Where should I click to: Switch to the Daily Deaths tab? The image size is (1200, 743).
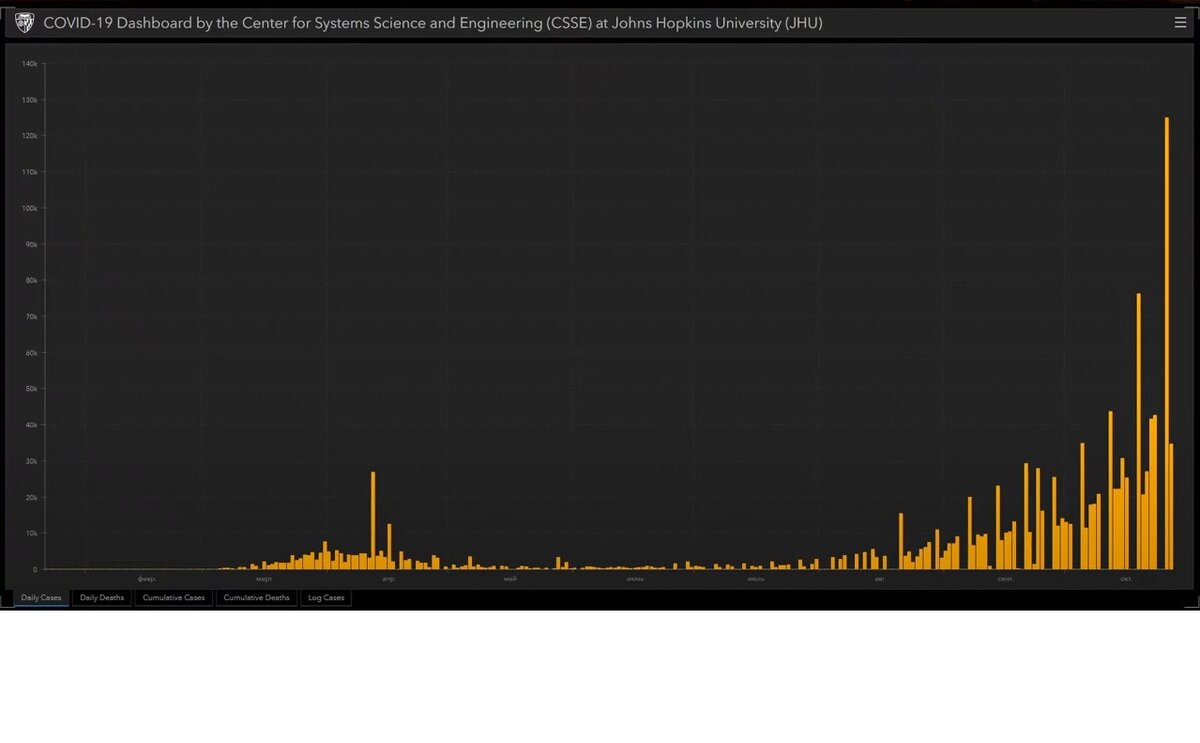click(x=102, y=598)
